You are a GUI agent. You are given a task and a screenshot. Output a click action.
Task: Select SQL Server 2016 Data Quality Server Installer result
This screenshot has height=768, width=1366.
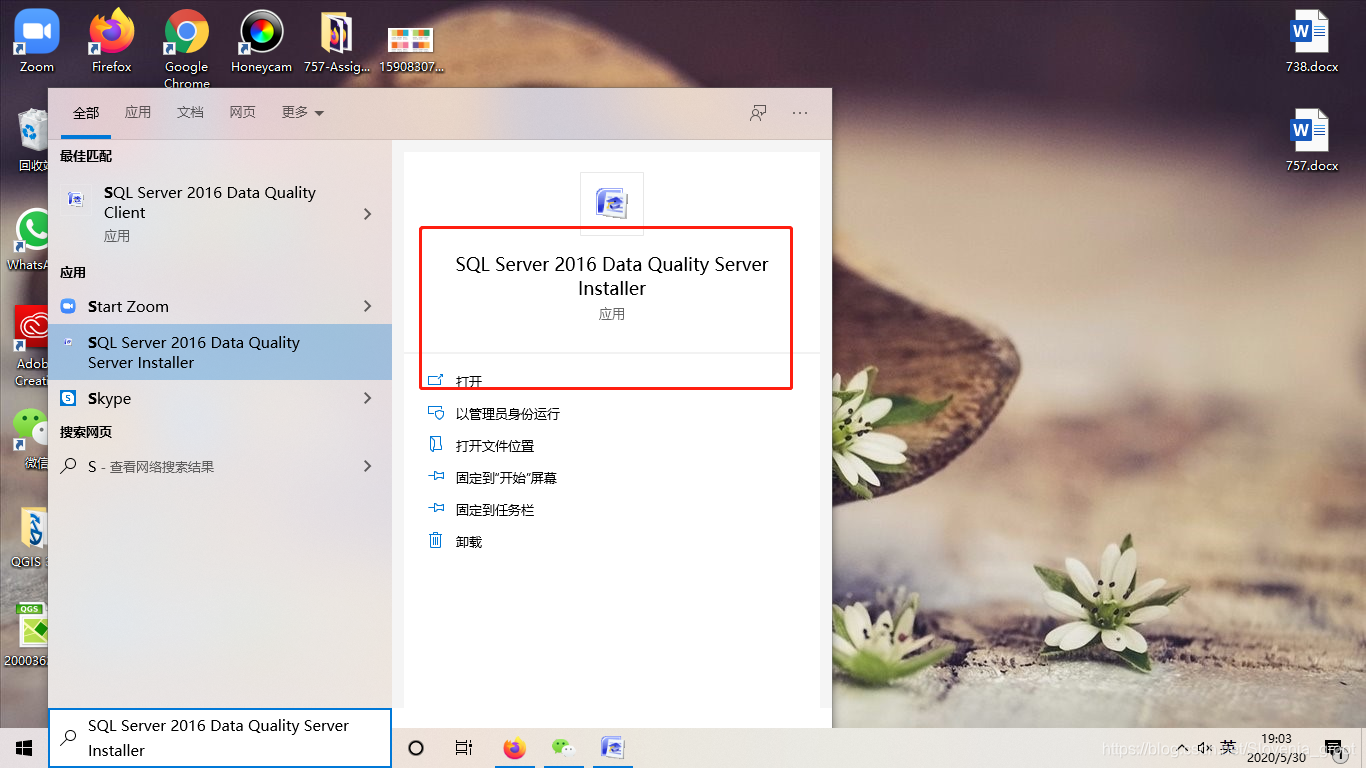(220, 352)
